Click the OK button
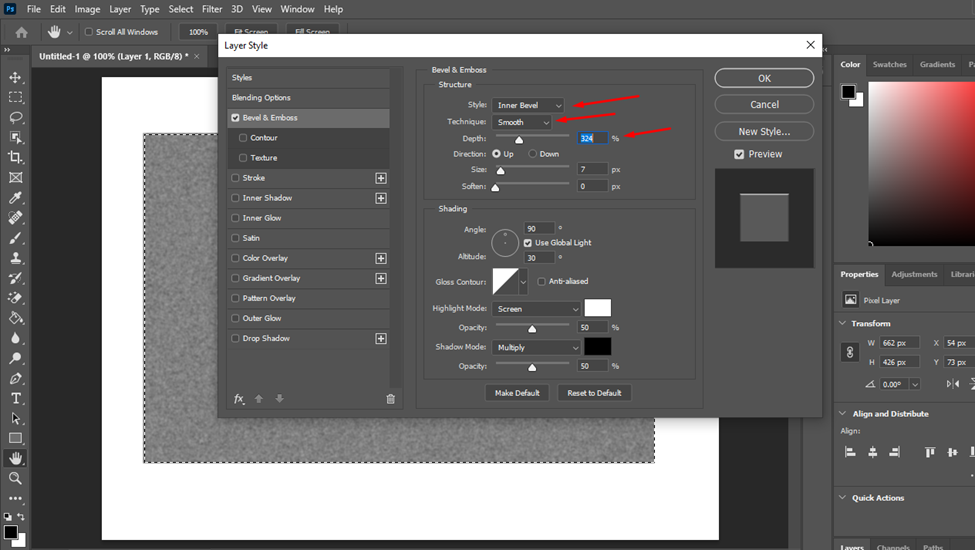This screenshot has height=550, width=975. pos(764,78)
